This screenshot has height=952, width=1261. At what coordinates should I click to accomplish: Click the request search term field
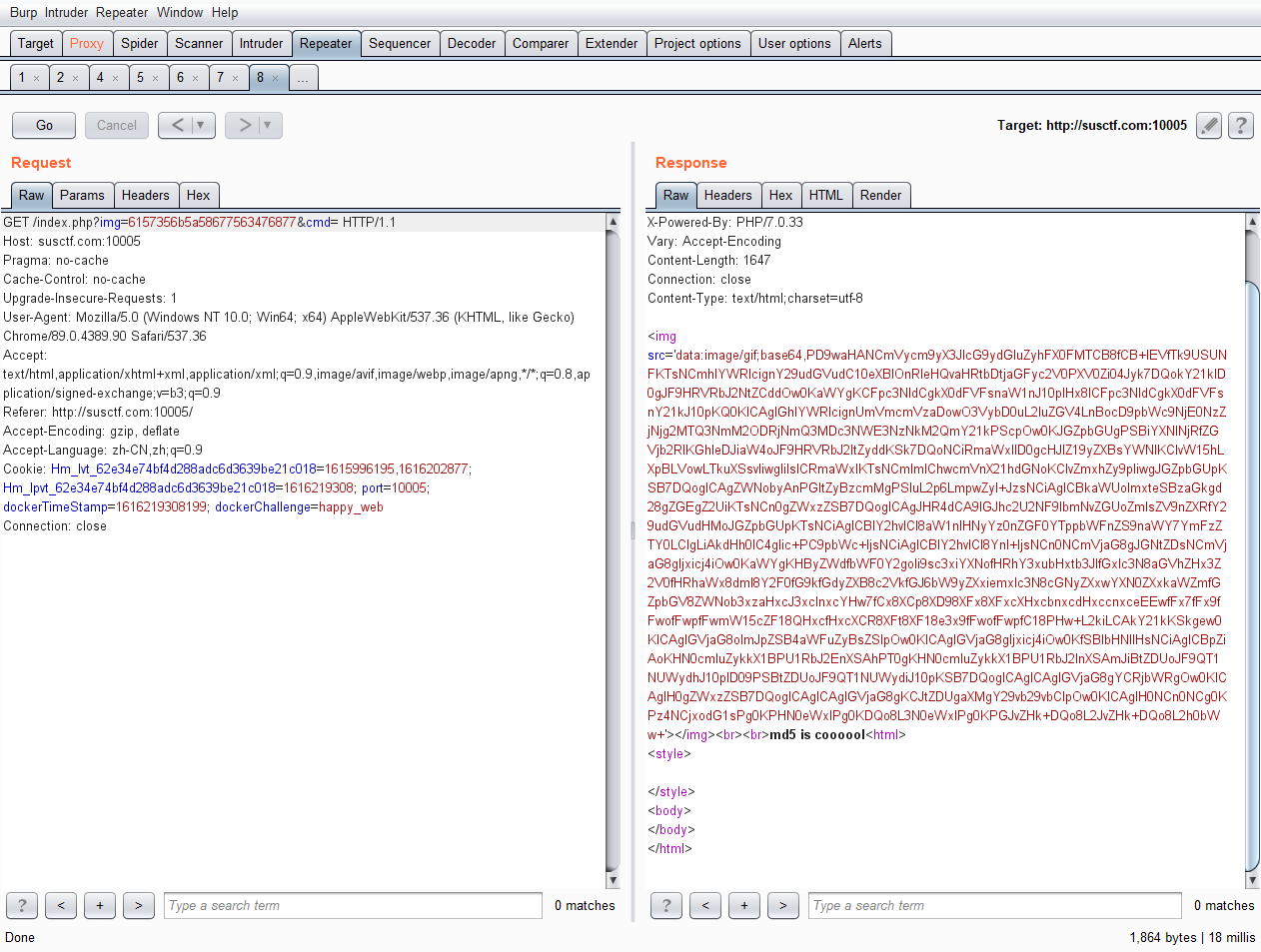click(353, 905)
